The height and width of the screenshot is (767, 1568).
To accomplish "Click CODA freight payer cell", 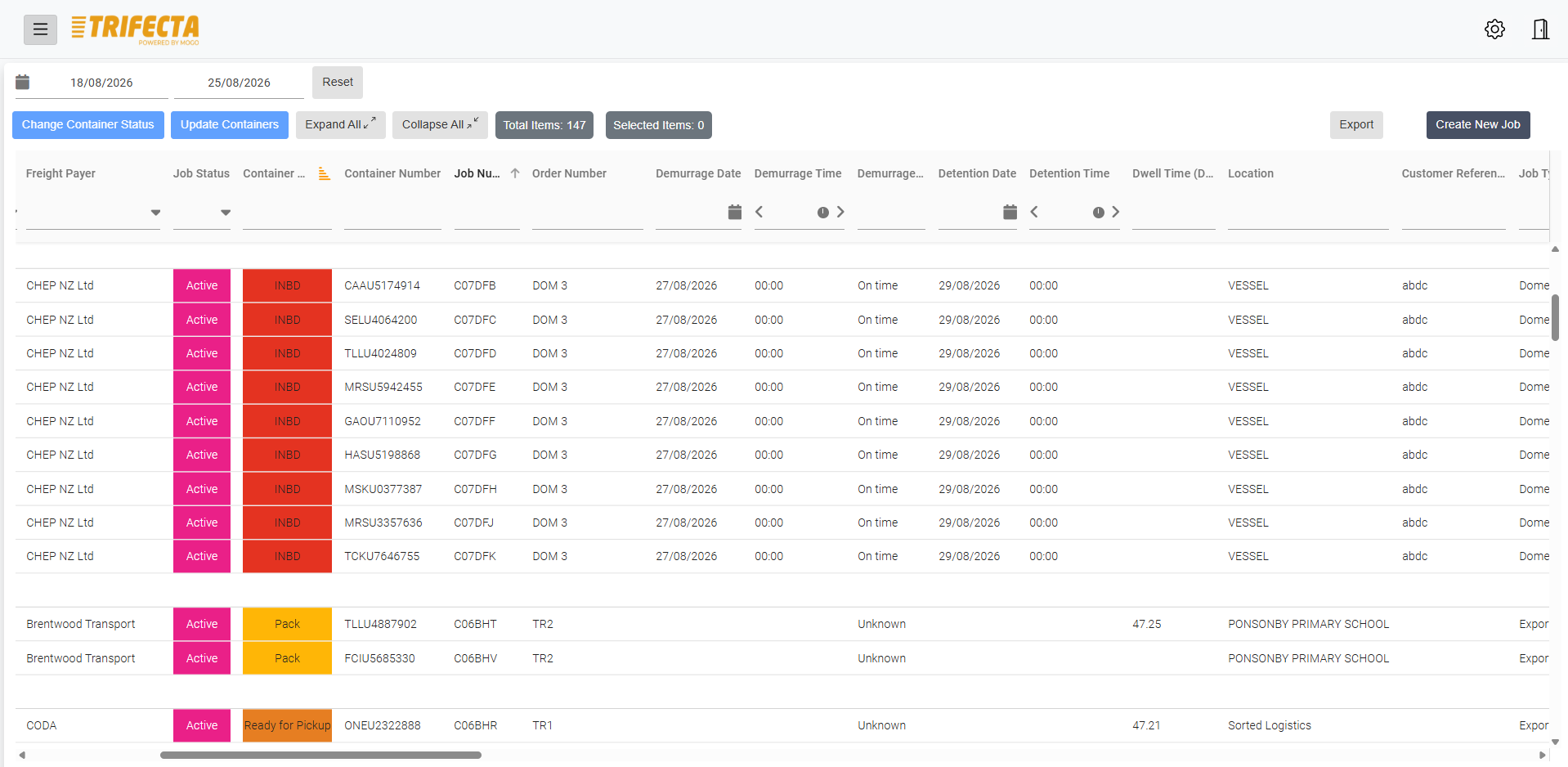I will click(42, 725).
